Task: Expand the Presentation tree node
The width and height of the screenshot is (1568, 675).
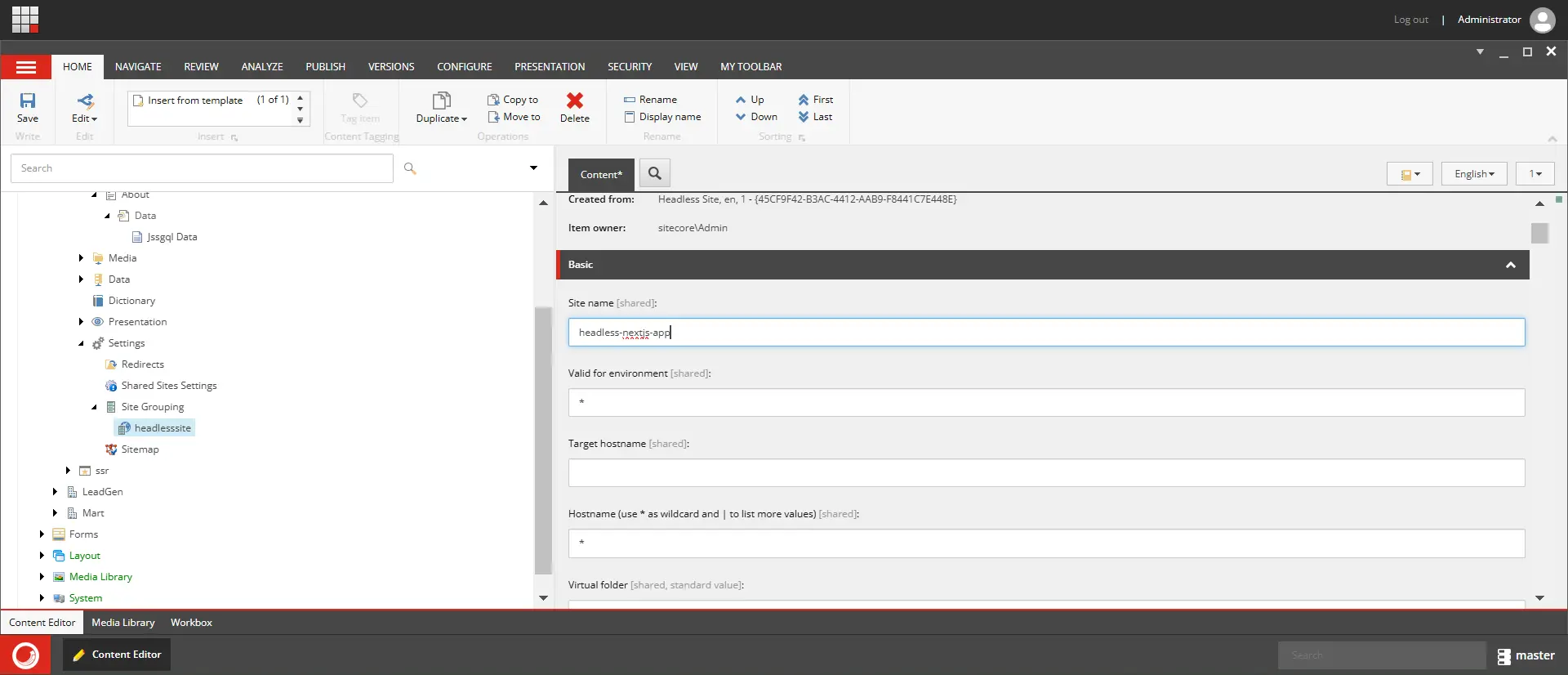Action: pyautogui.click(x=81, y=322)
